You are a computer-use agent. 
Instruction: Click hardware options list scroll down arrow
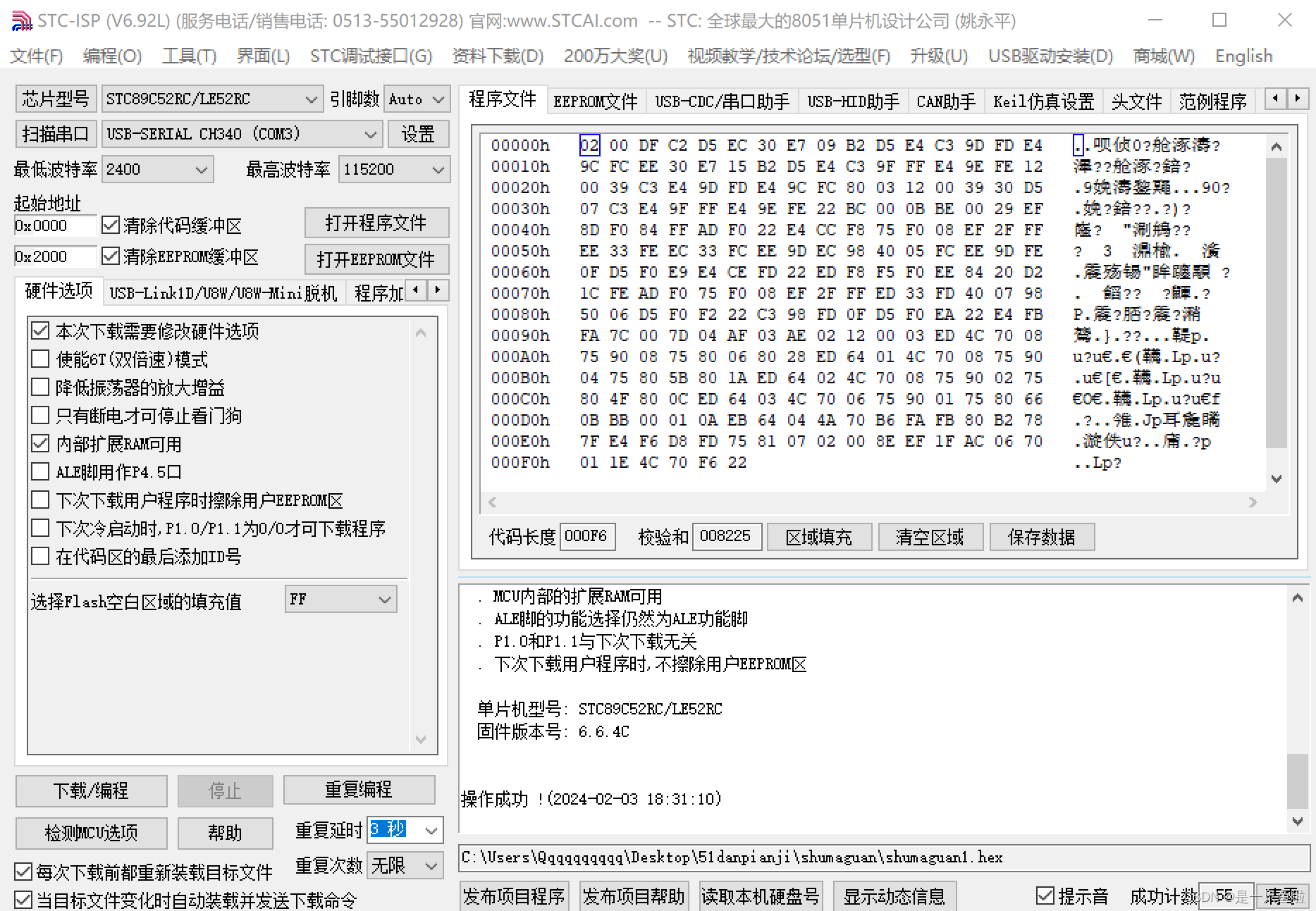point(421,739)
